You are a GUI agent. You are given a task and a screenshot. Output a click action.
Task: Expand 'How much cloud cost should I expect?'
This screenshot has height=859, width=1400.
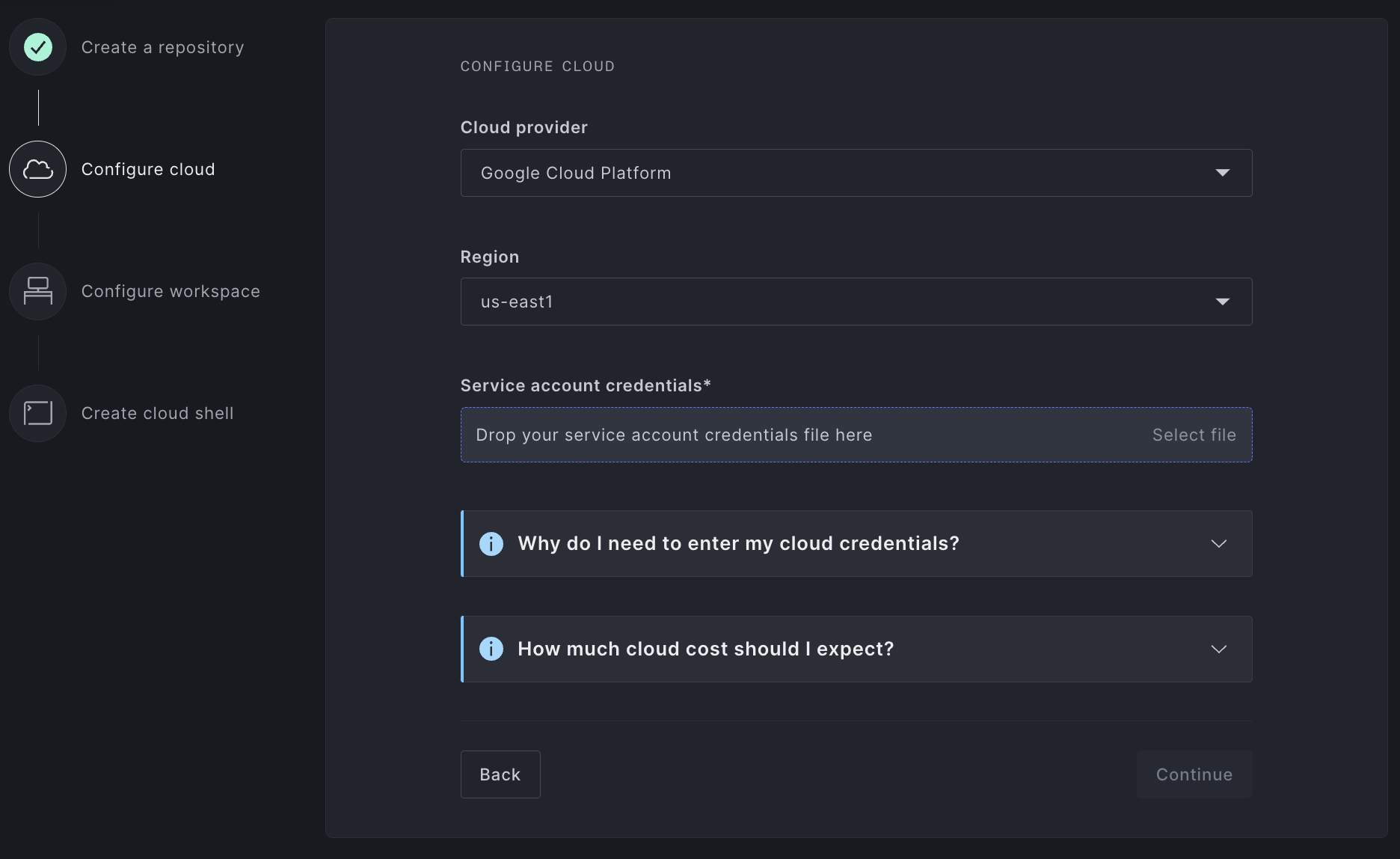(705, 649)
